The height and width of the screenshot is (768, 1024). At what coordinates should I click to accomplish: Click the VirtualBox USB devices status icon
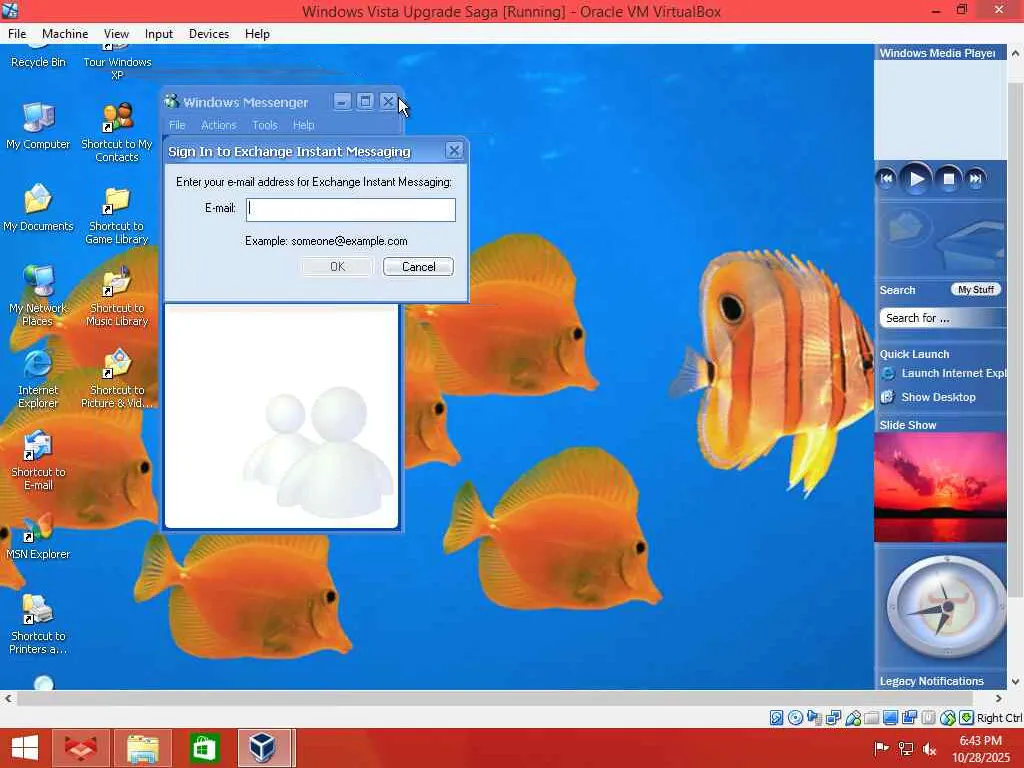pos(852,718)
